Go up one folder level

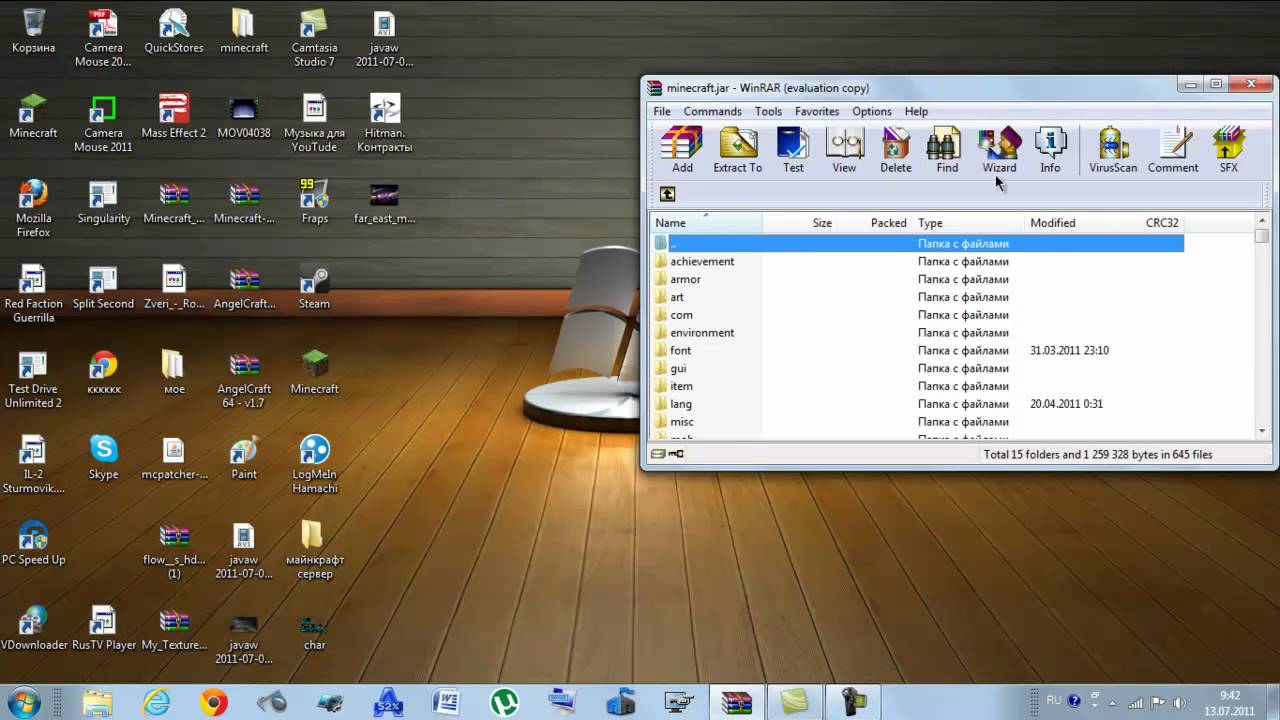point(668,194)
